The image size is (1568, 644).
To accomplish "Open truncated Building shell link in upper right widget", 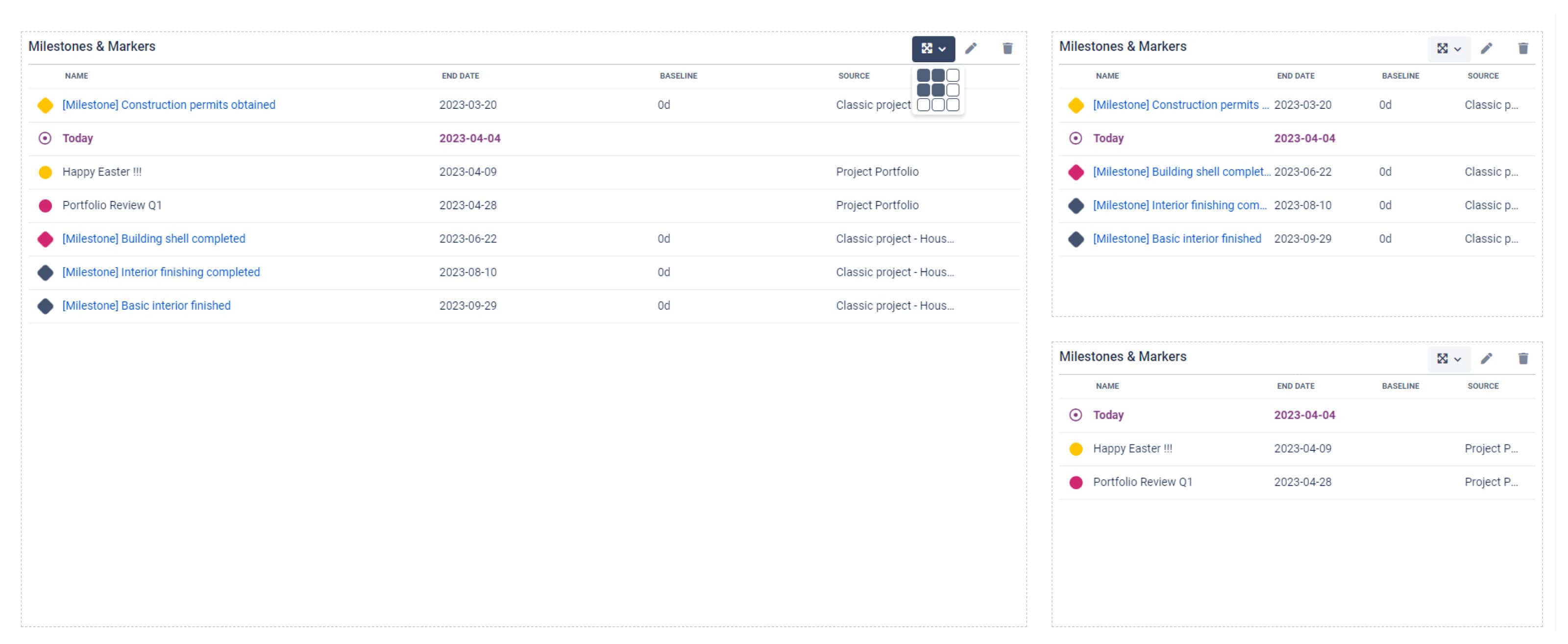I will pyautogui.click(x=1181, y=172).
